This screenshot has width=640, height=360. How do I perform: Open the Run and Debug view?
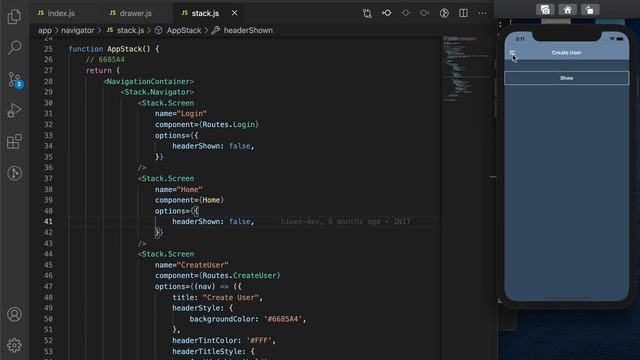pos(14,110)
